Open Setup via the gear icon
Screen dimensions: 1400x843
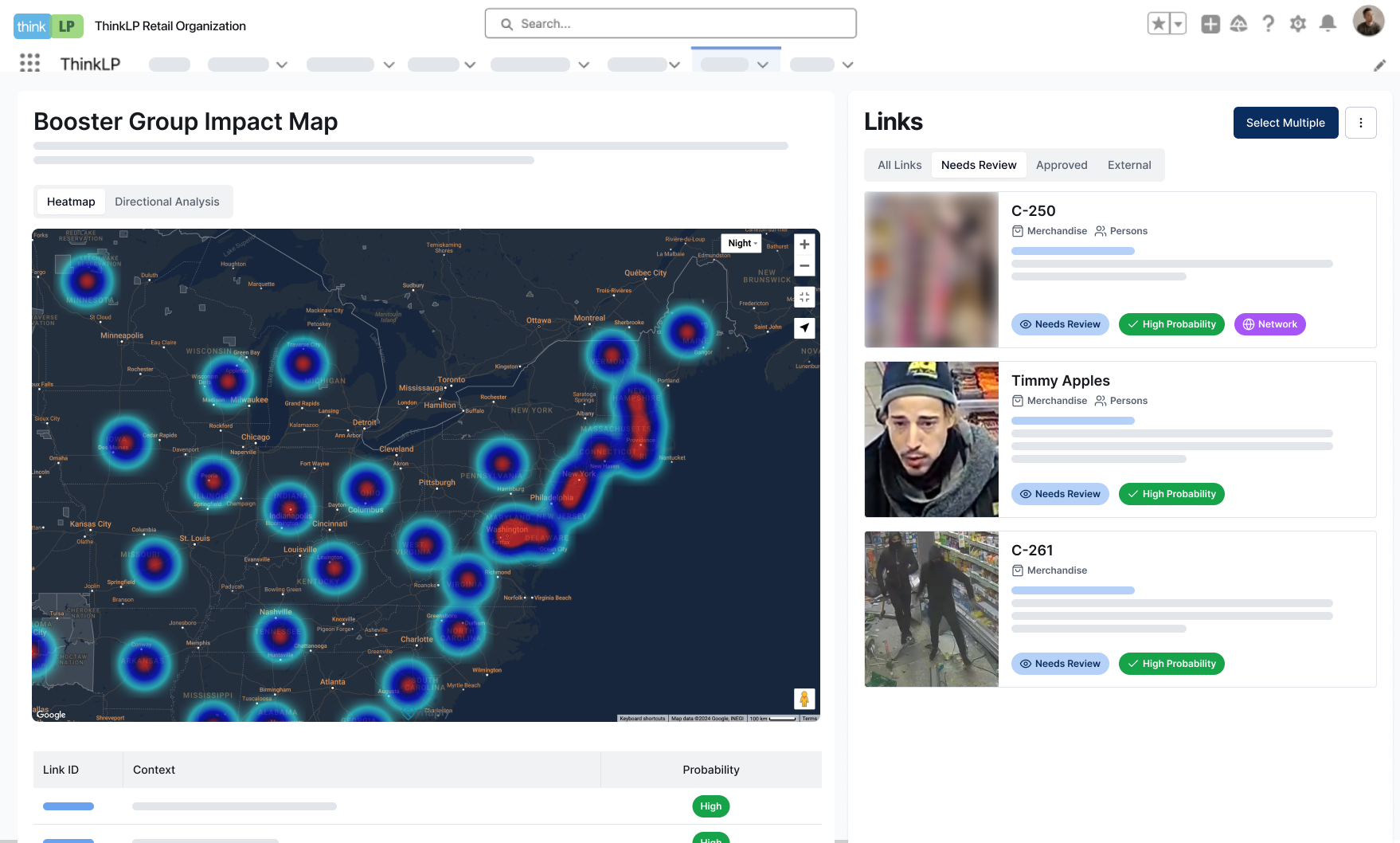tap(1297, 23)
